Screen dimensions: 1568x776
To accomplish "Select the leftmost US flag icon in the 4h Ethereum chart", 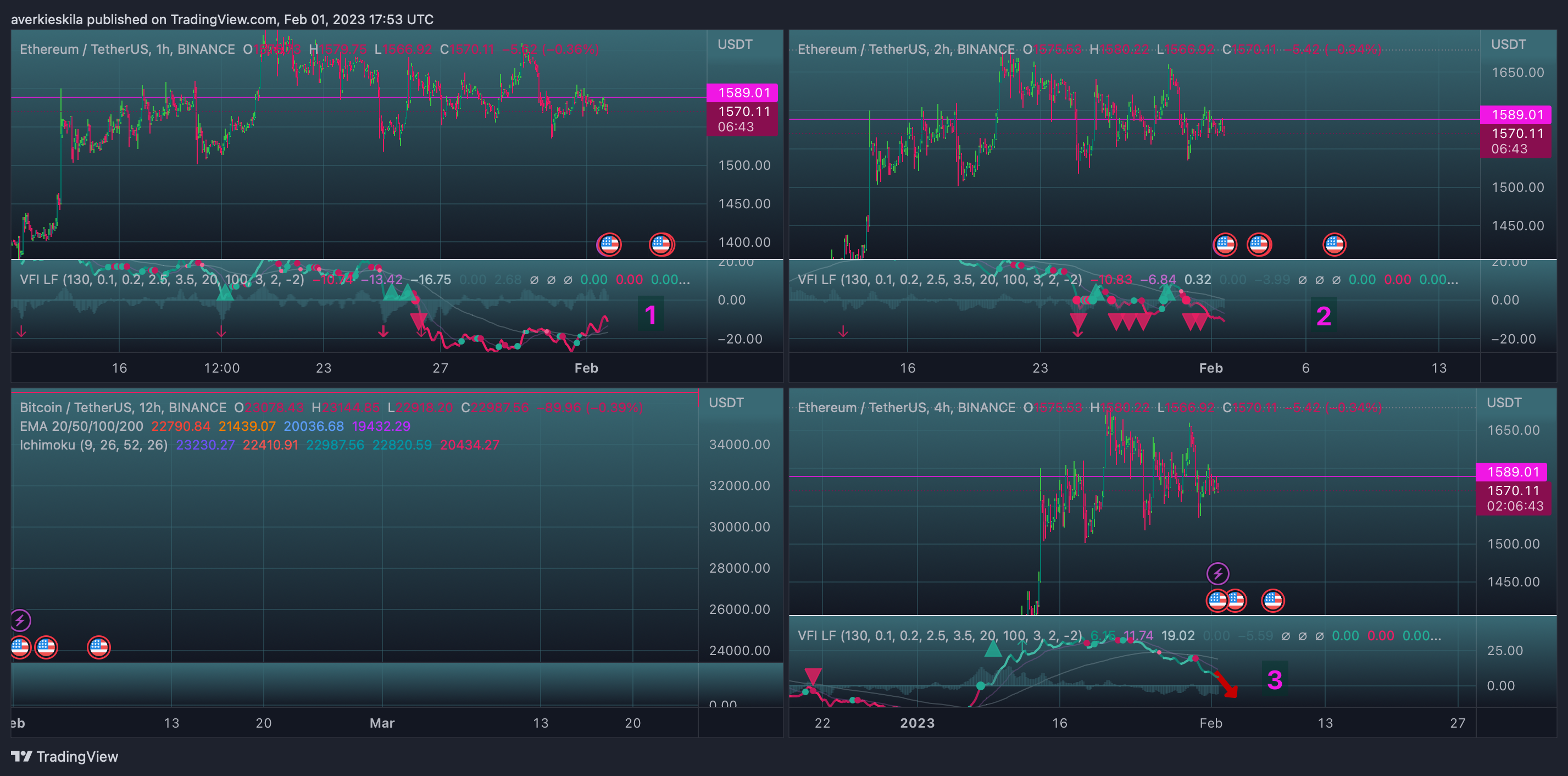I will click(x=1217, y=601).
